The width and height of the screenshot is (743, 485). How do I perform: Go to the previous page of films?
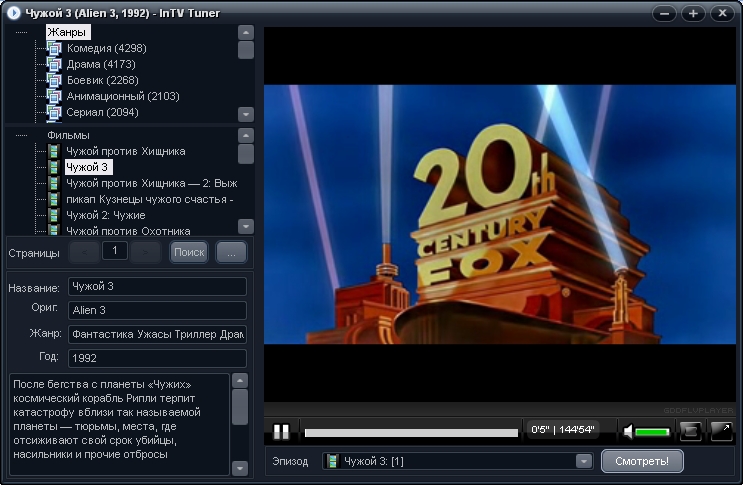tap(84, 252)
